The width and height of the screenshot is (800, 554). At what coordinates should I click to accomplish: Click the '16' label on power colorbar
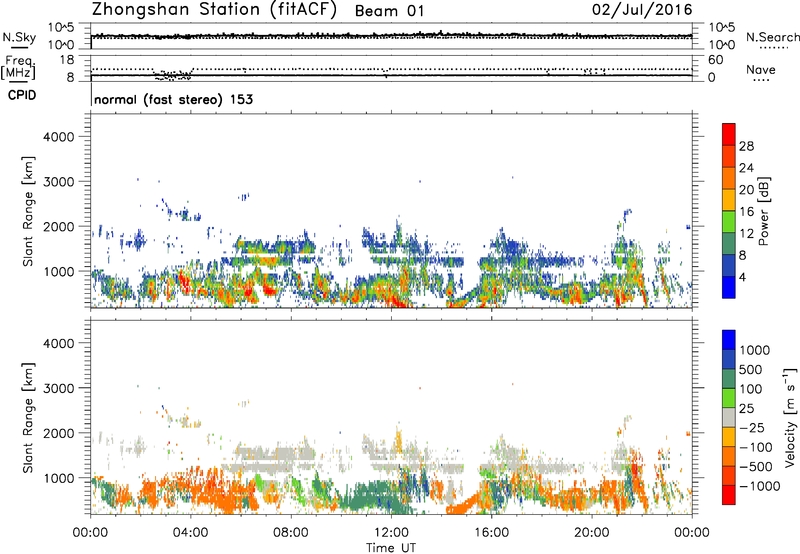click(746, 212)
